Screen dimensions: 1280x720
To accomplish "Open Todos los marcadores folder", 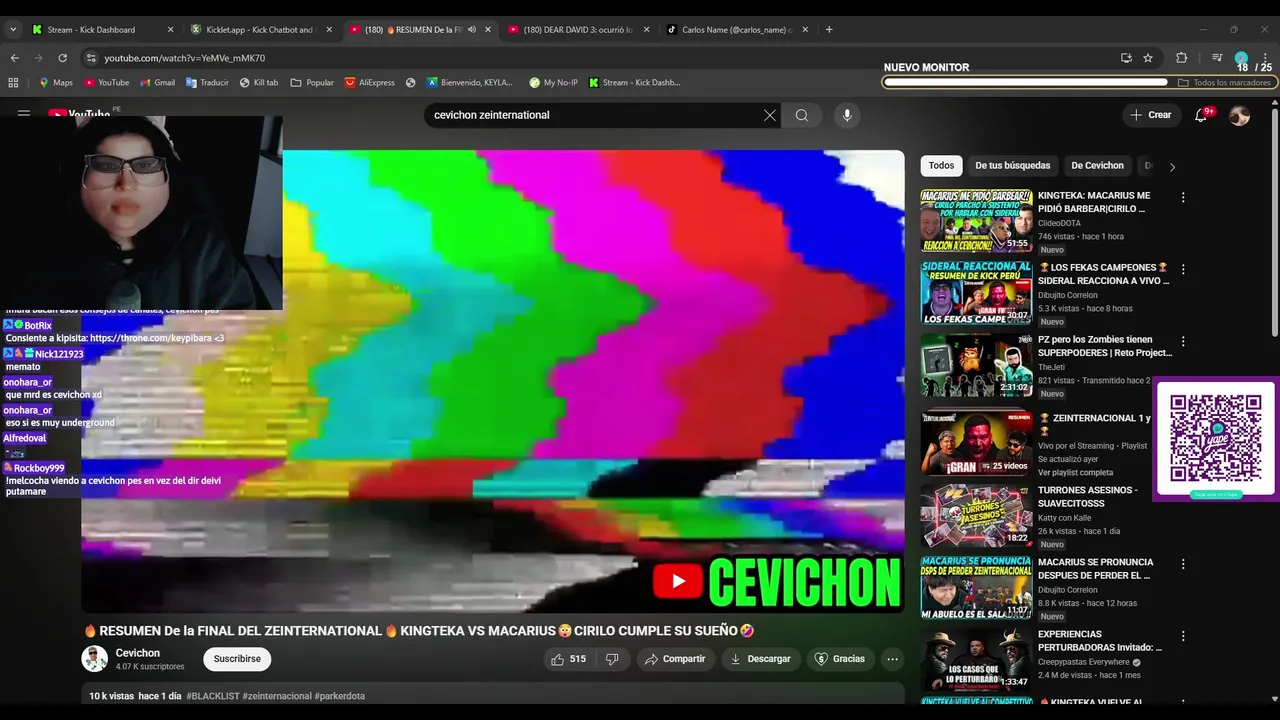I will point(1224,83).
